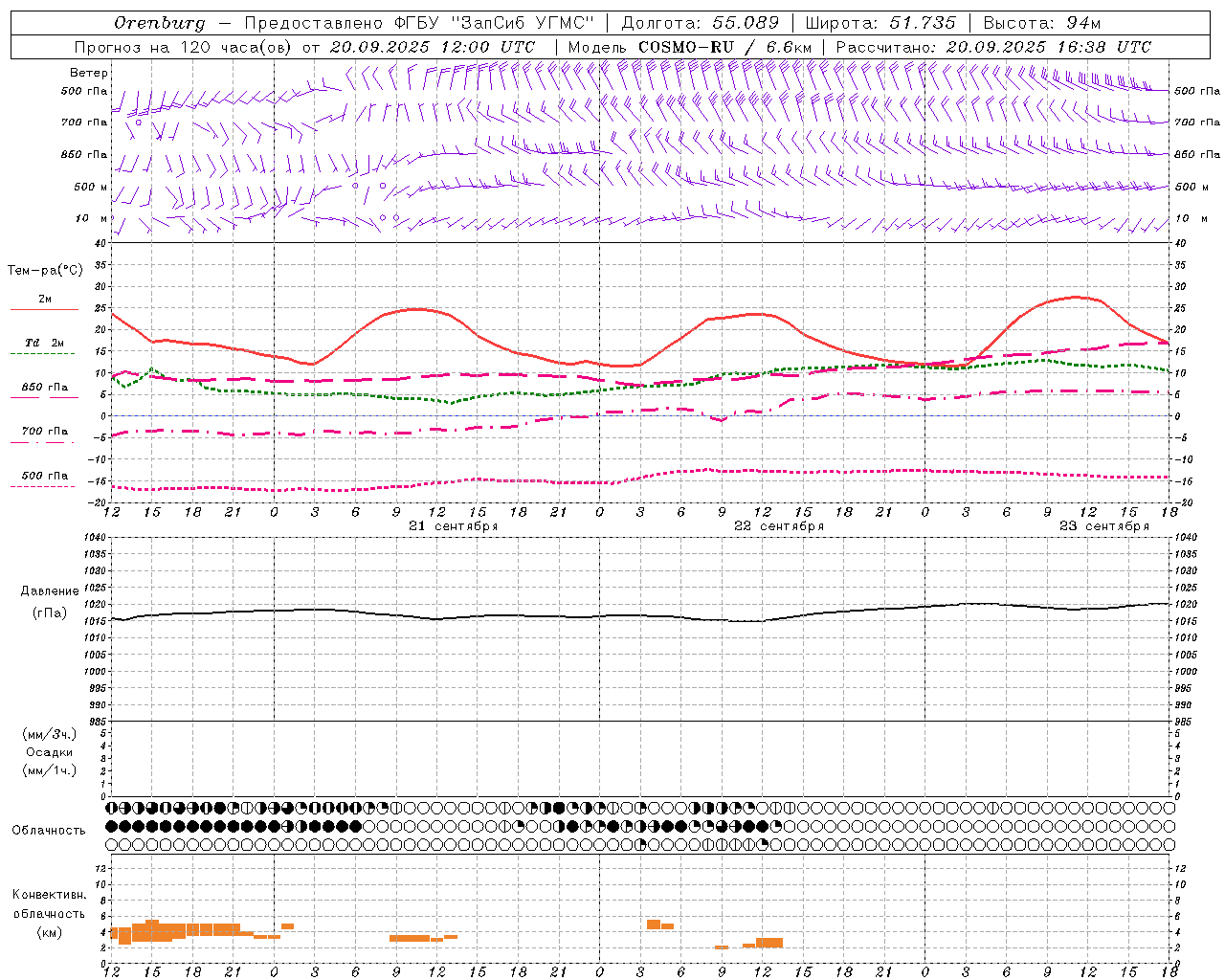
Task: Click the Orenburg station title
Action: pos(160,23)
